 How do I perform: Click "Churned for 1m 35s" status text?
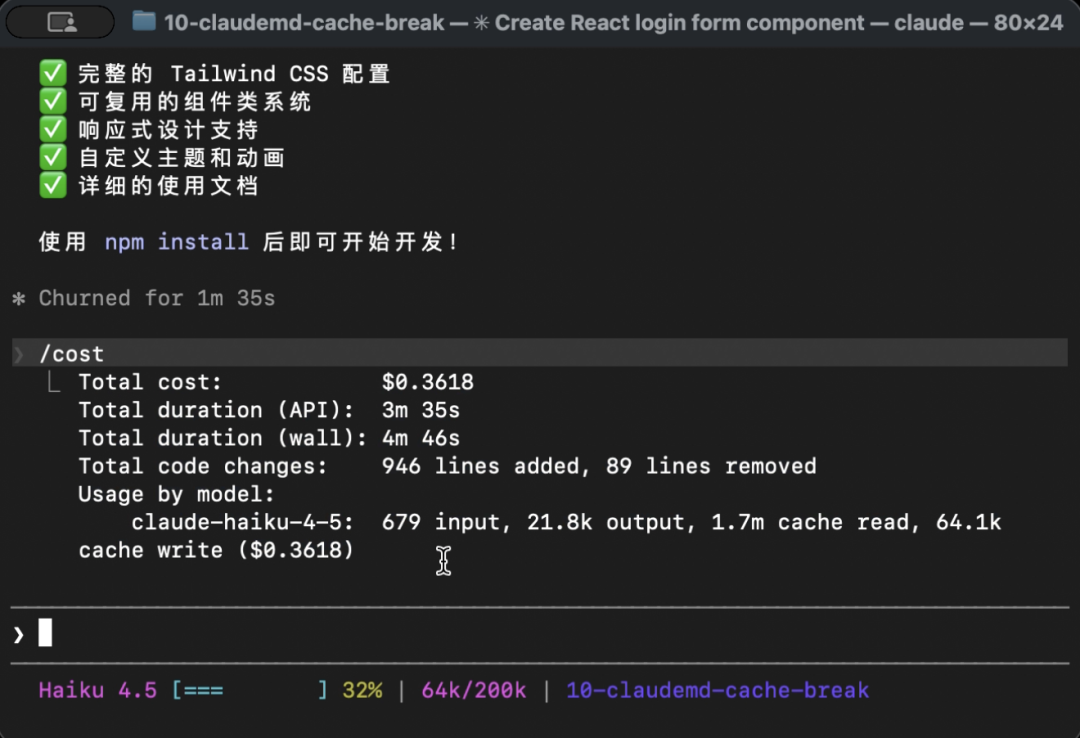click(x=157, y=298)
